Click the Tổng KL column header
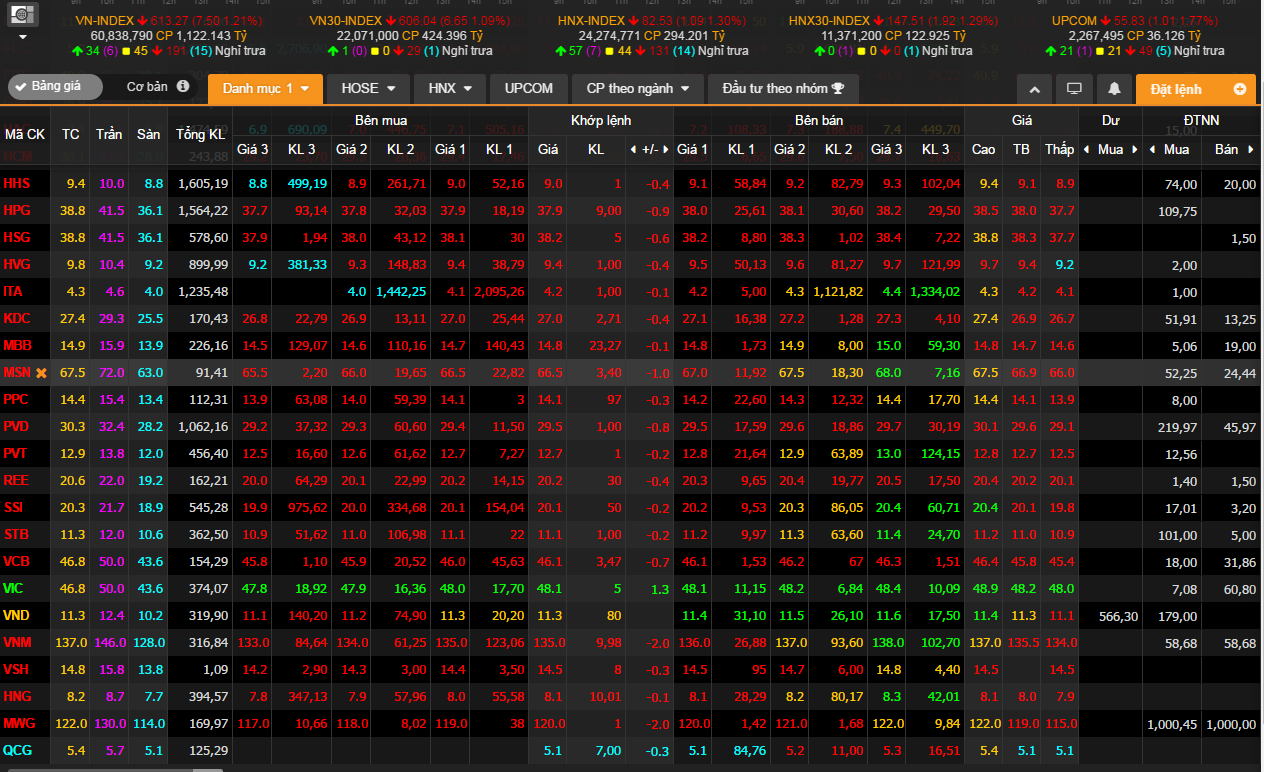 click(201, 134)
